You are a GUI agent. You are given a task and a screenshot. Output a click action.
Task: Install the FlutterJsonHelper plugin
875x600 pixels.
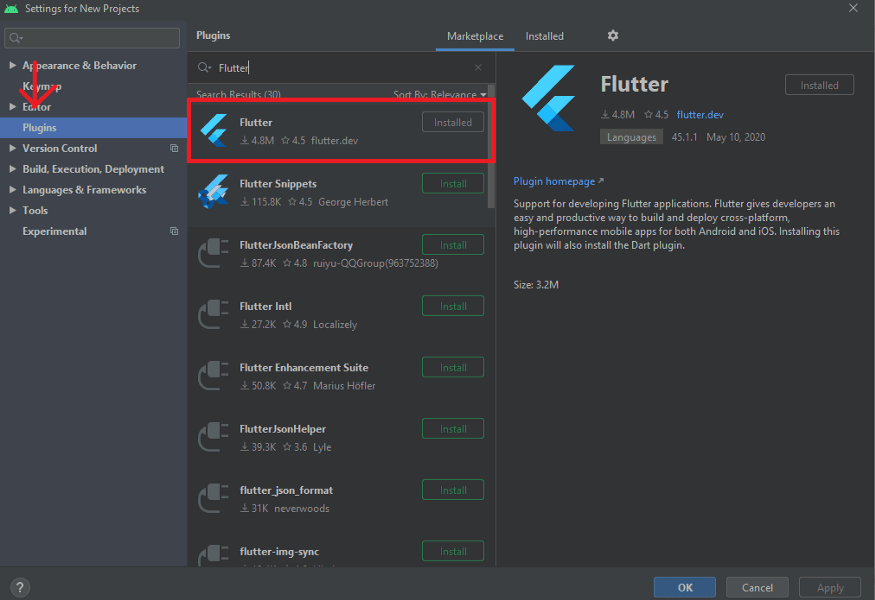click(453, 429)
